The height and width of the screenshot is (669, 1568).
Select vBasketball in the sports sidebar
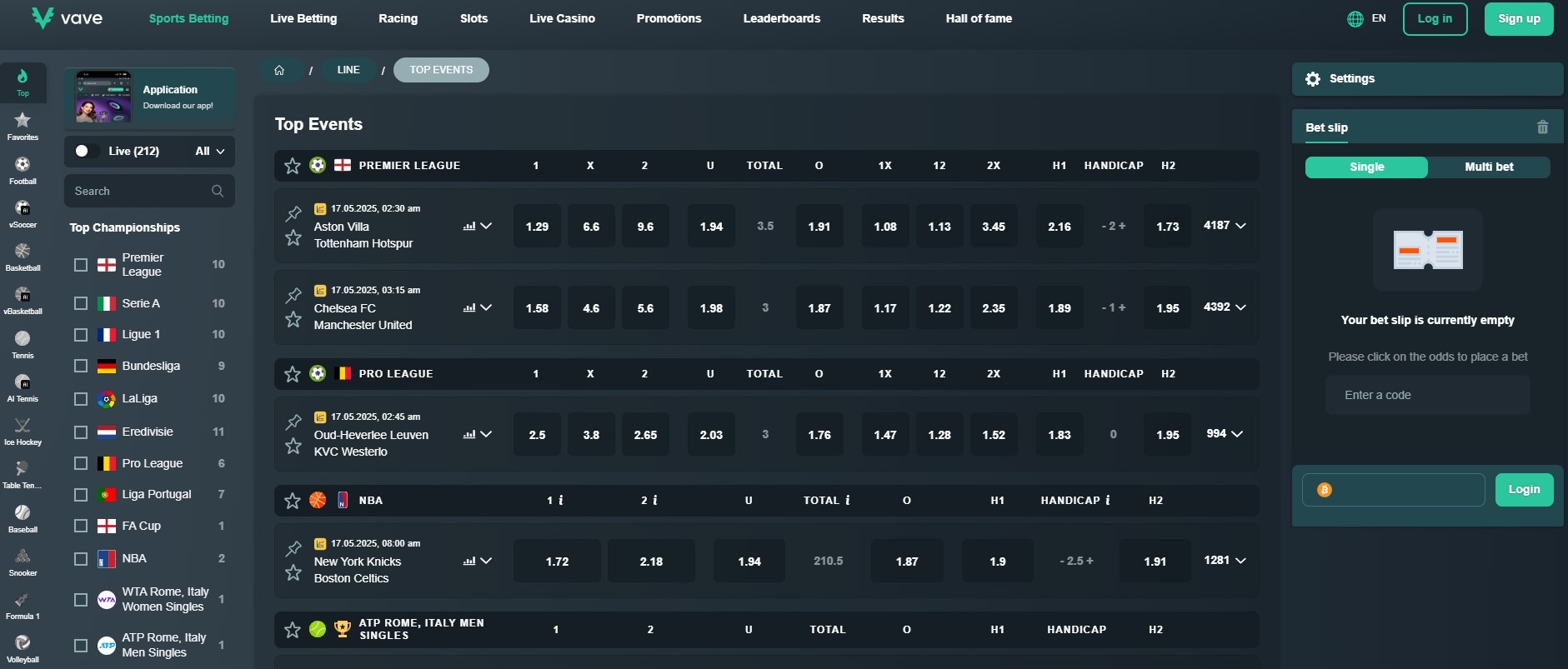coord(23,299)
